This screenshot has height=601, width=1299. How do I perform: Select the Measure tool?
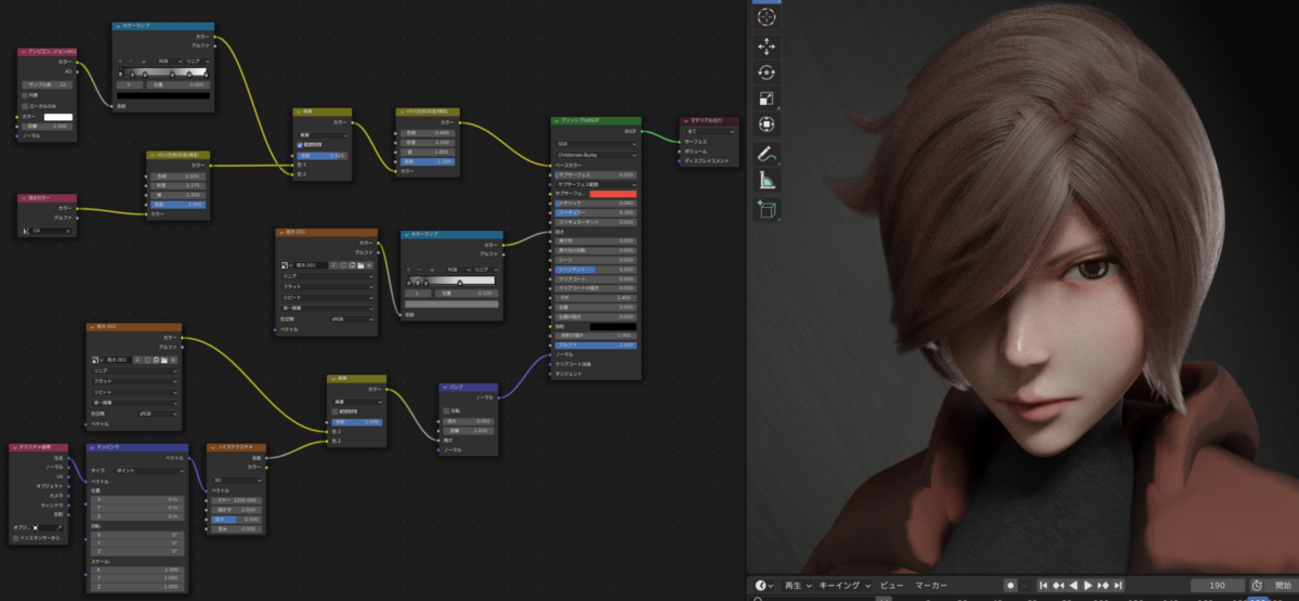coord(766,181)
